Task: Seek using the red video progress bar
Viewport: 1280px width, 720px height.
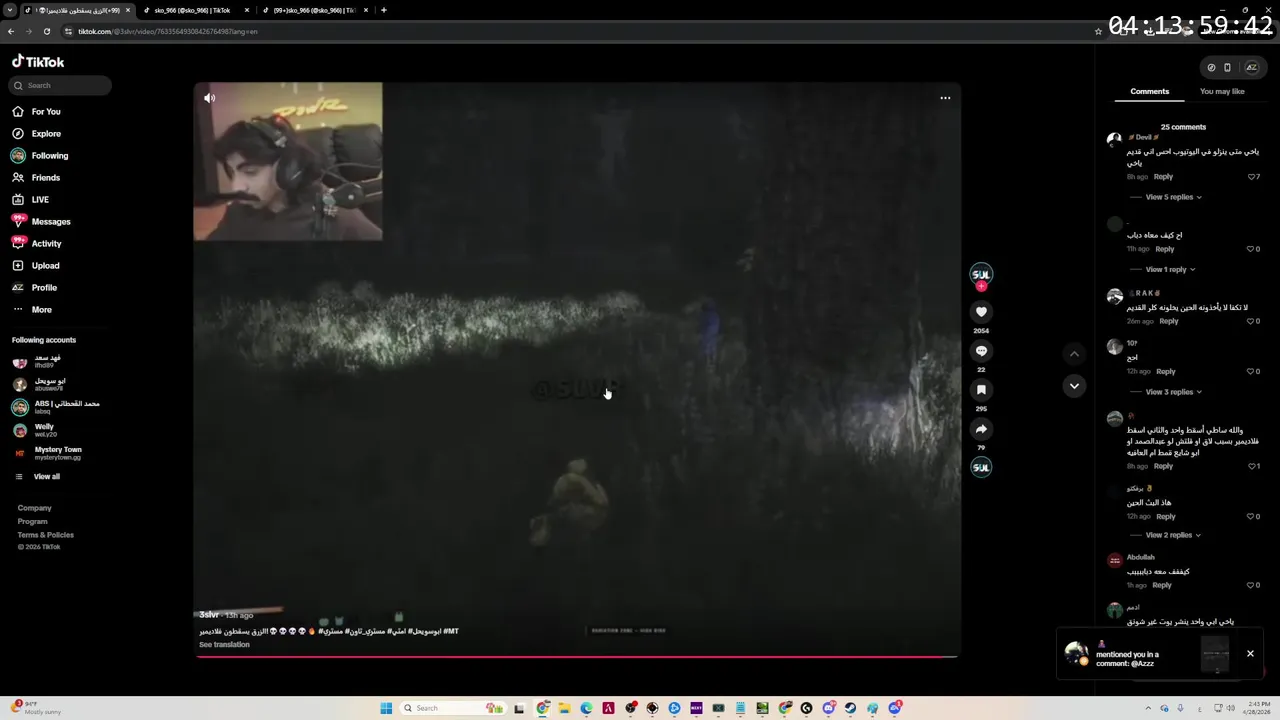Action: click(576, 657)
